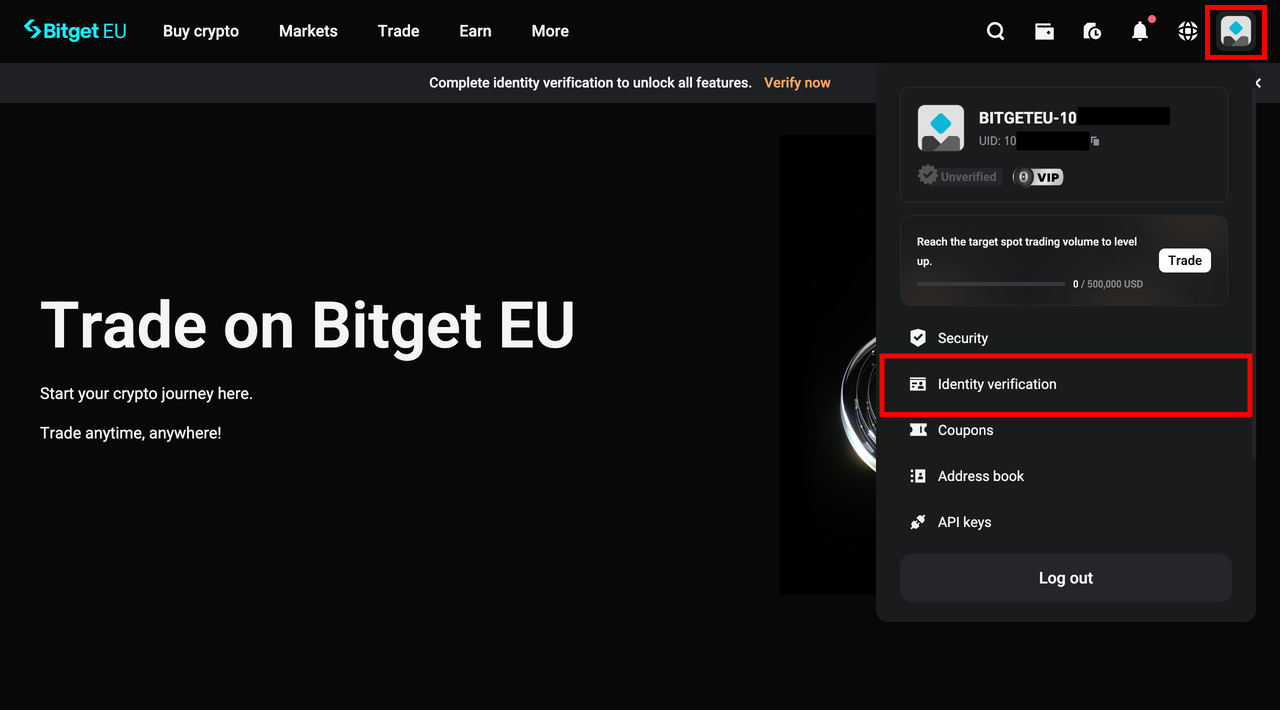Click the API keys plug icon
Viewport: 1280px width, 710px height.
(x=918, y=522)
